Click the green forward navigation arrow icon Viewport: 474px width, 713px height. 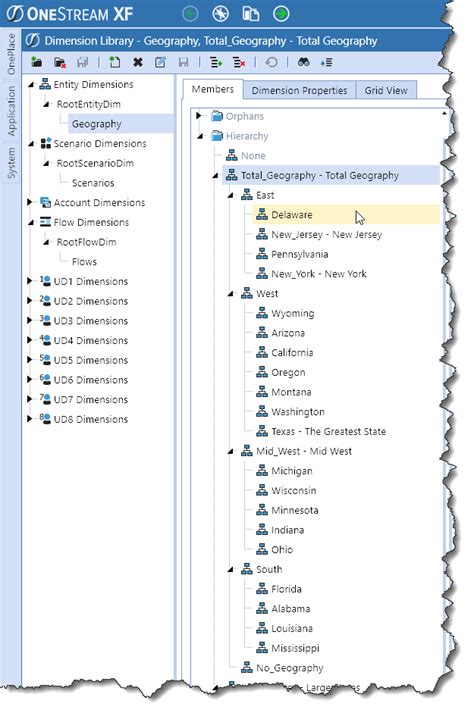281,14
